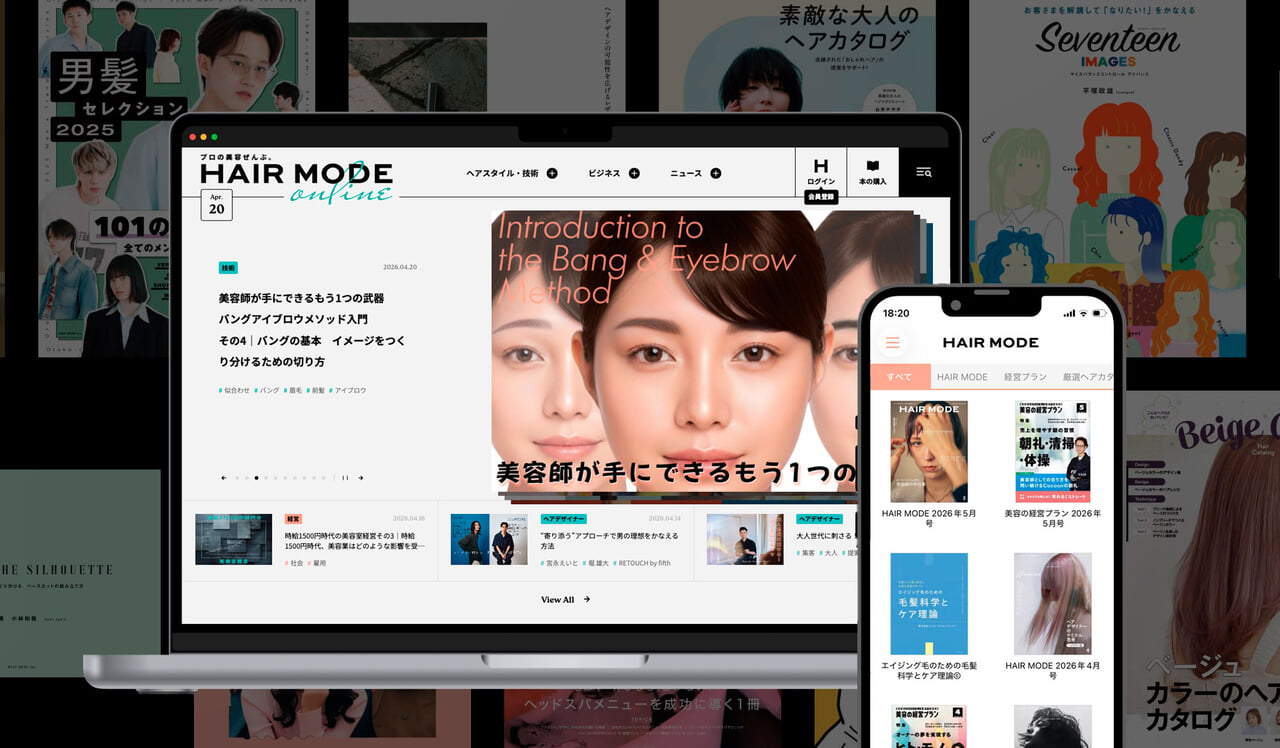This screenshot has width=1280, height=748.
Task: Expand the ニュース plus icon
Action: [715, 173]
